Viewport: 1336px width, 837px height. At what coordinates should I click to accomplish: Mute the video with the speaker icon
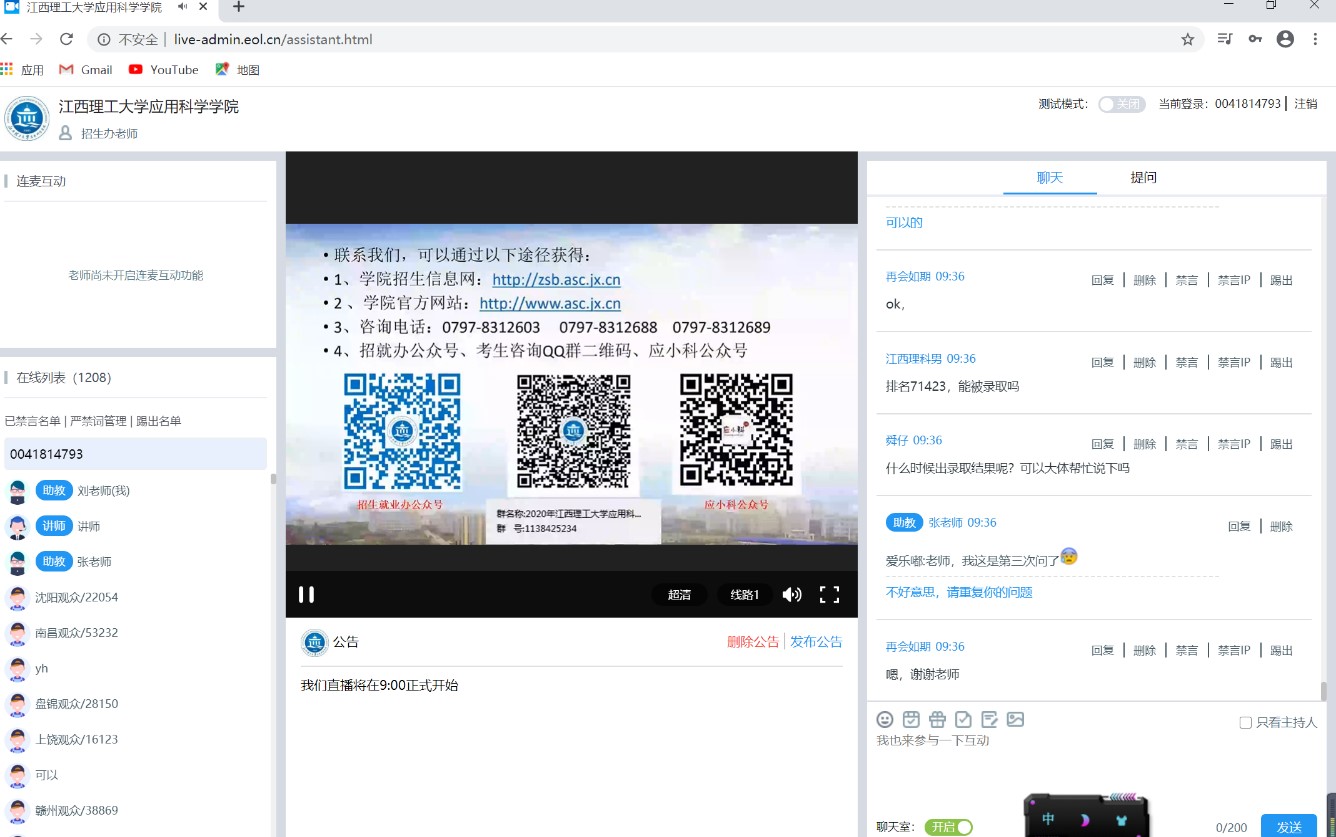792,594
